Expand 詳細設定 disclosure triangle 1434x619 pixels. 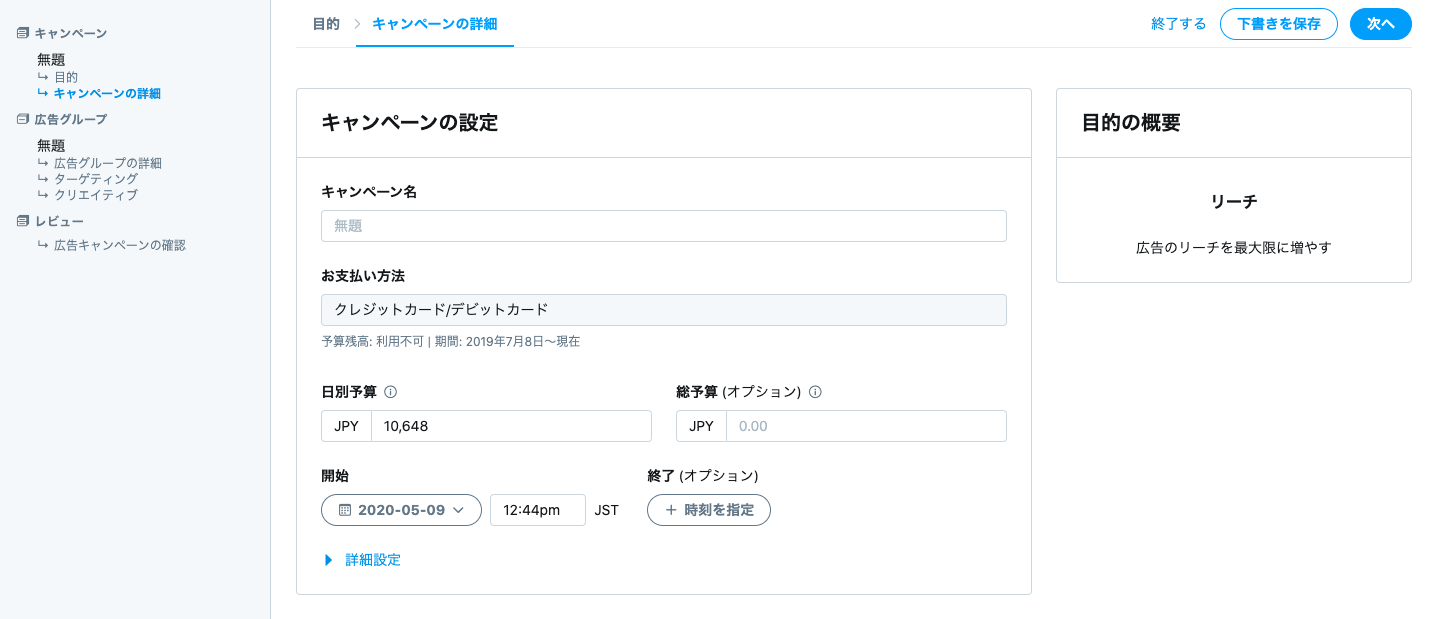328,560
